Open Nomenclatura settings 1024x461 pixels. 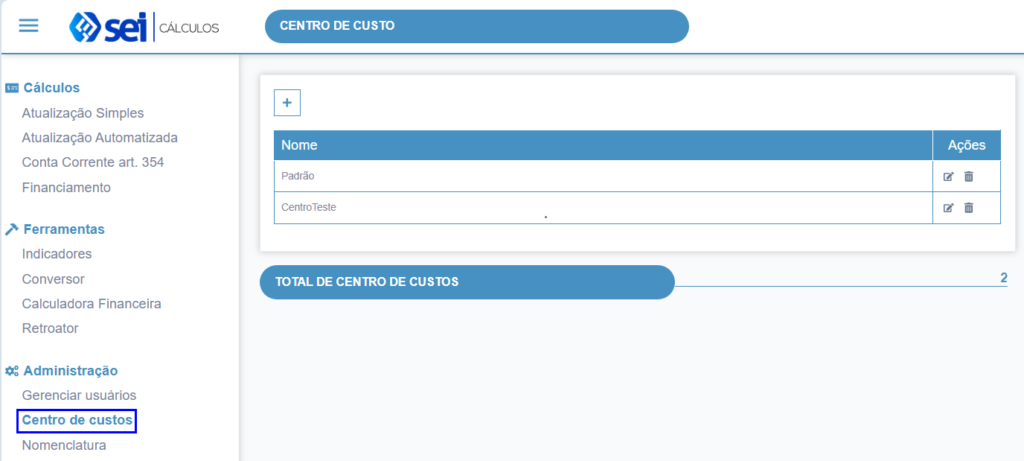click(x=64, y=445)
